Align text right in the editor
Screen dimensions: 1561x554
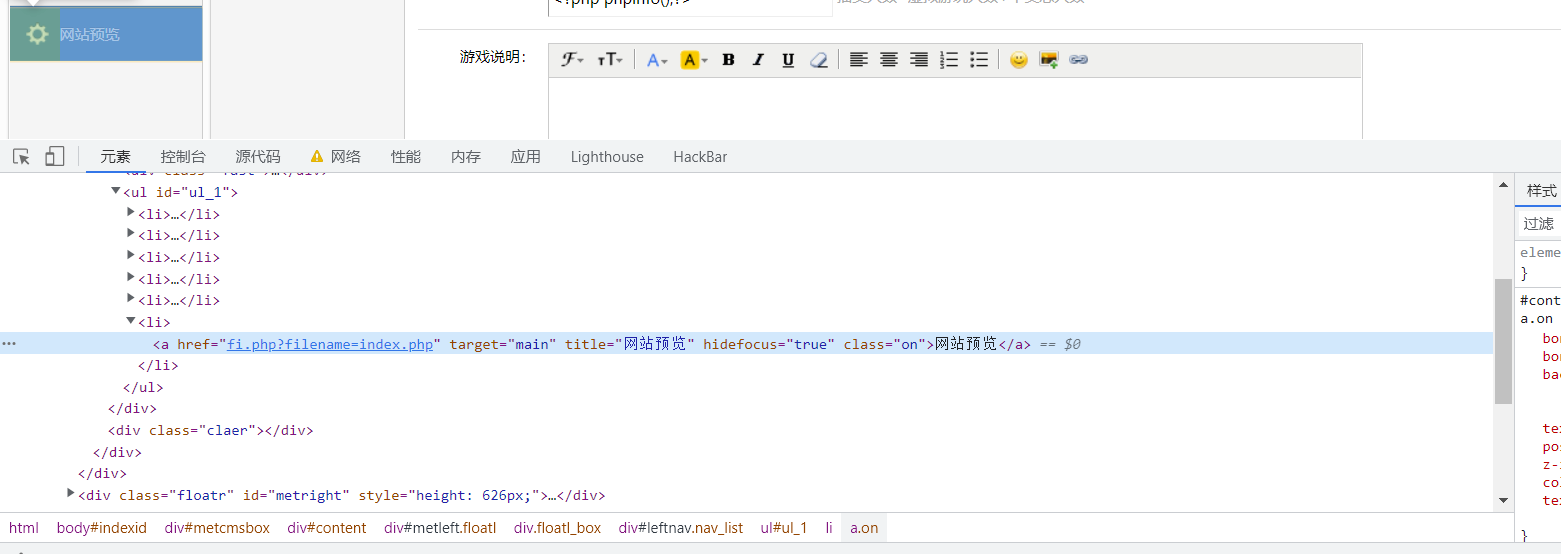(x=918, y=60)
